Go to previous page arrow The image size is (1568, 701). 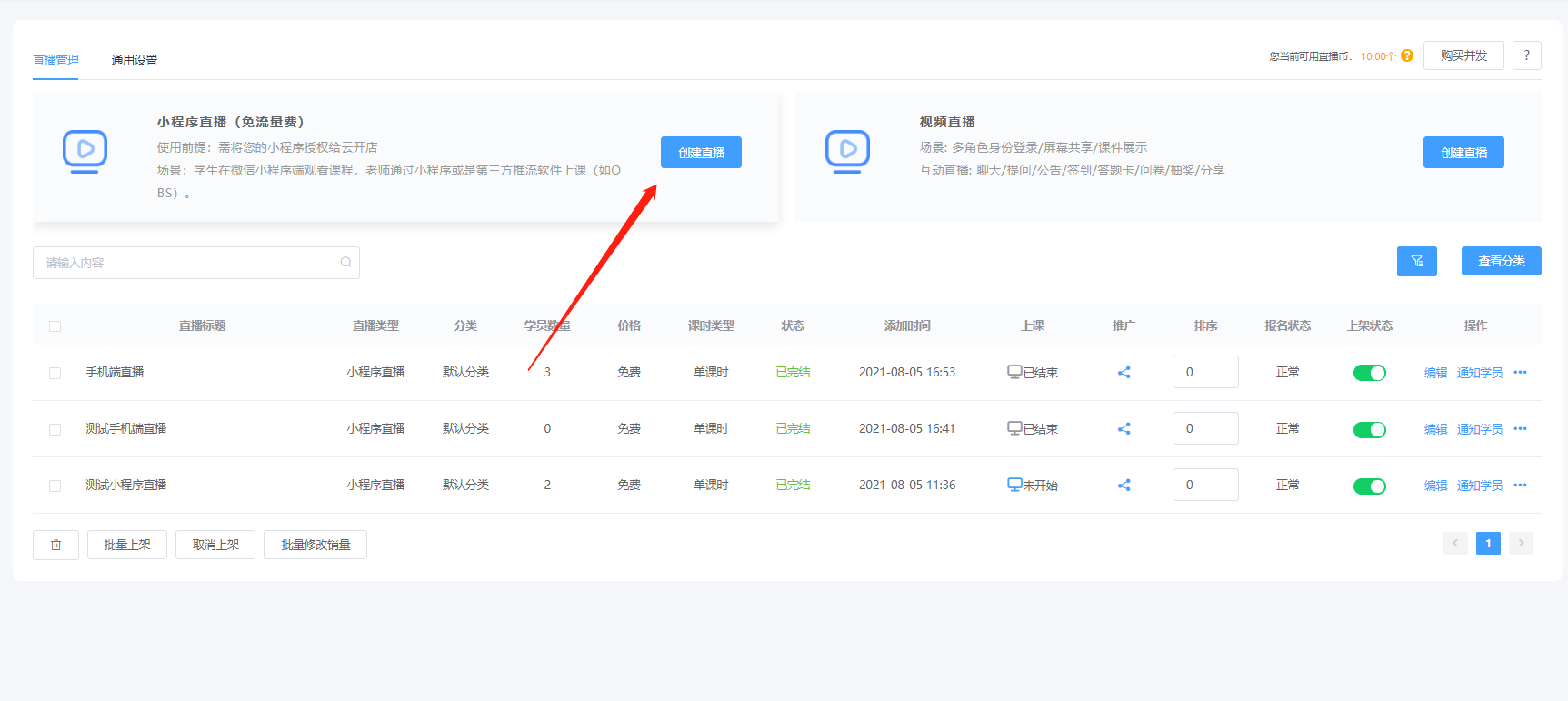tap(1455, 543)
